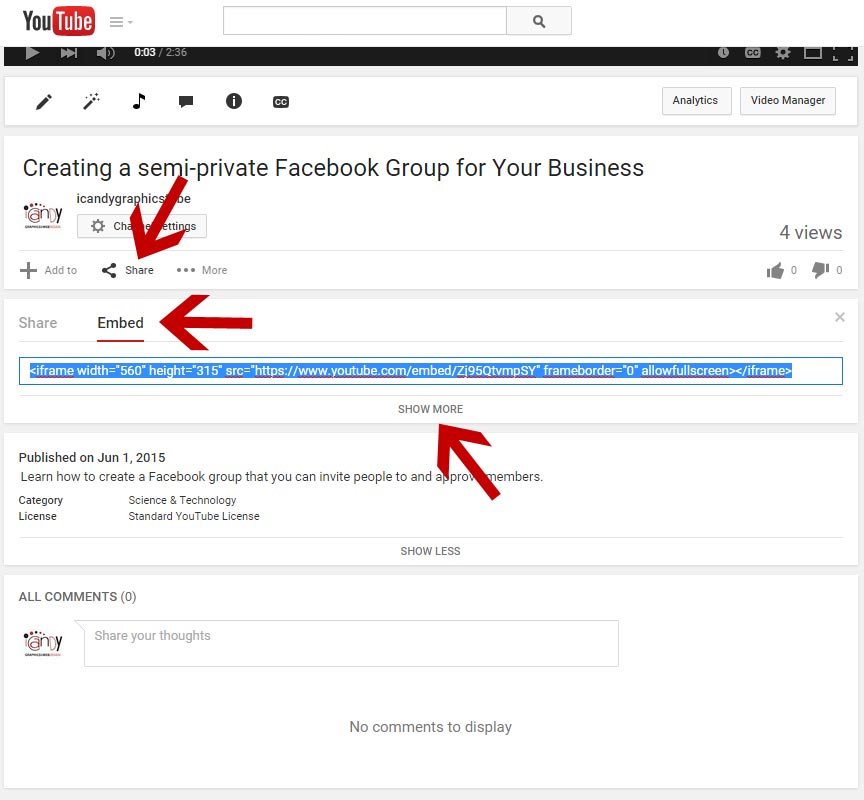This screenshot has width=864, height=800.
Task: Click the Add to plus button
Action: pos(48,270)
